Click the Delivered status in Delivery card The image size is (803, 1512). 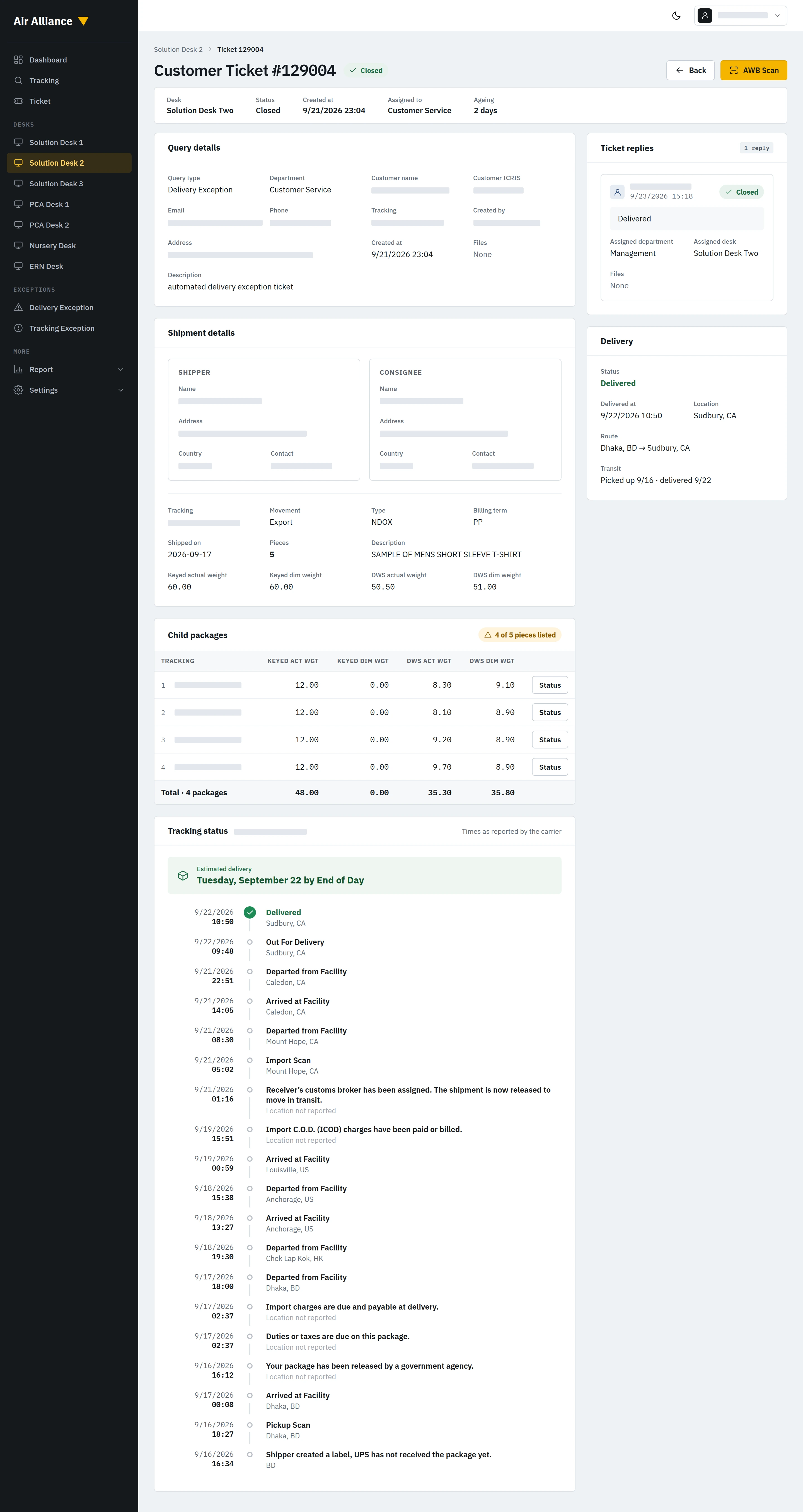(x=618, y=383)
